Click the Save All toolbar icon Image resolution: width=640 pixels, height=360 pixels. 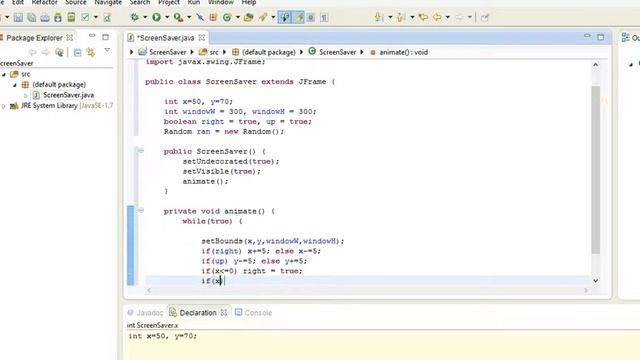tap(31, 18)
